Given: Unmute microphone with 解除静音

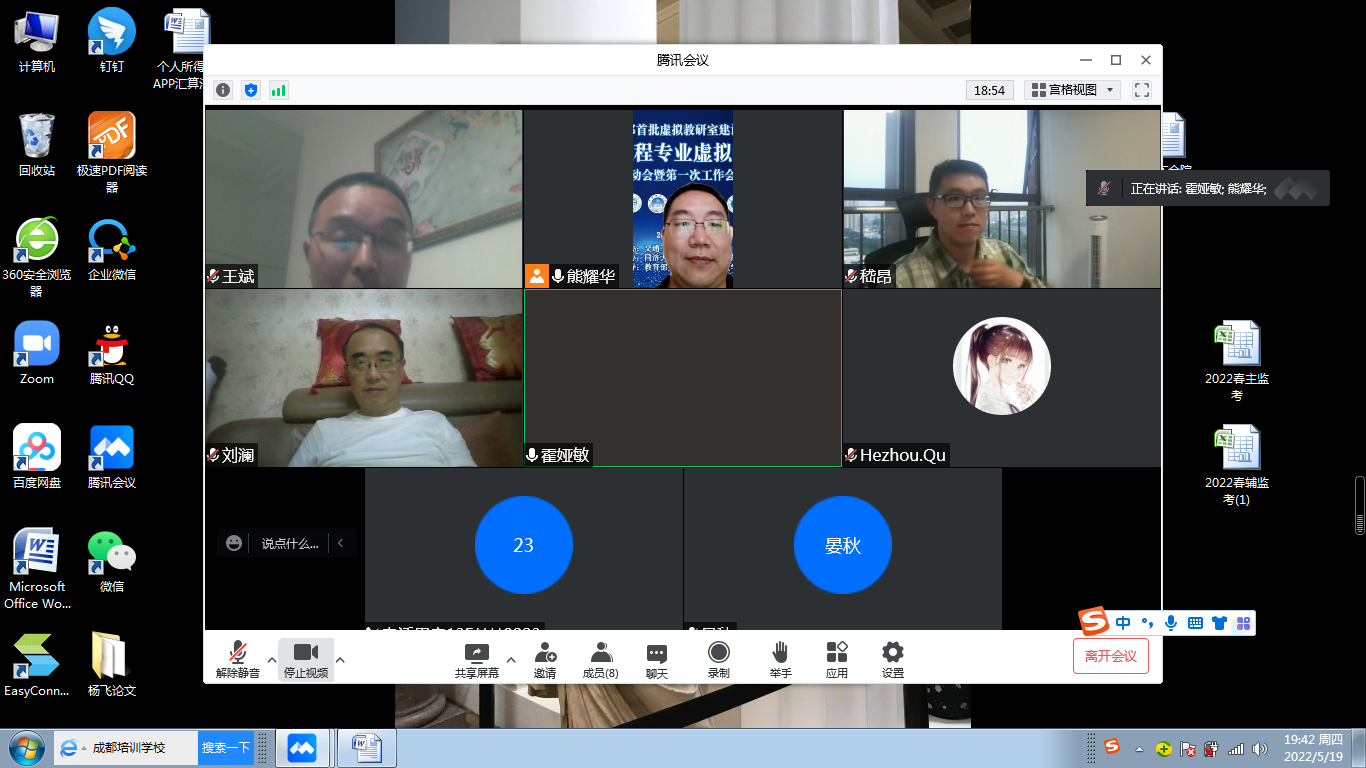Looking at the screenshot, I should 238,660.
